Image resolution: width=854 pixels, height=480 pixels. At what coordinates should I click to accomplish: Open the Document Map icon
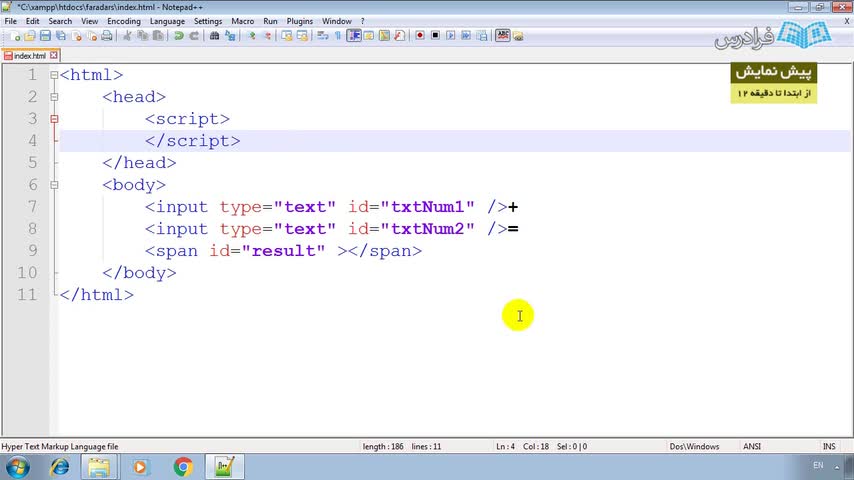tap(384, 36)
